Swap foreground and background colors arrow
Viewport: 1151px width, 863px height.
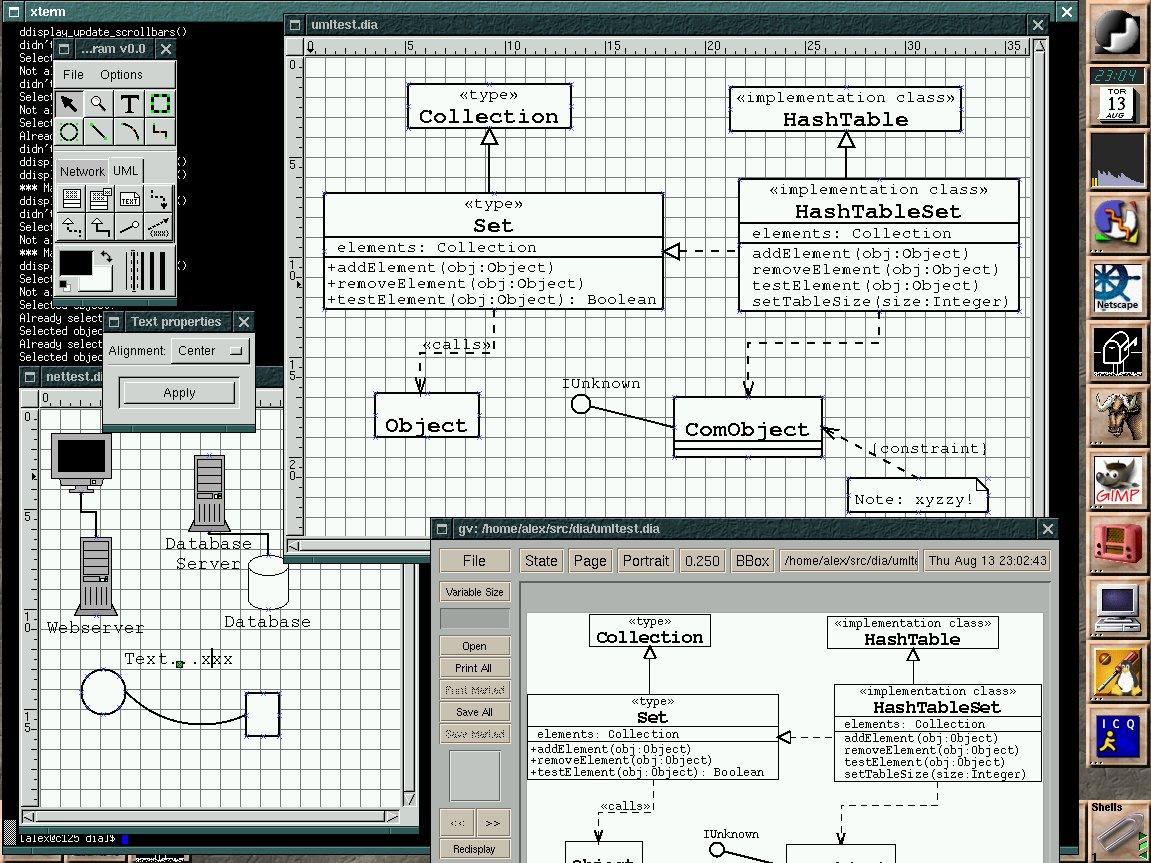pos(107,258)
